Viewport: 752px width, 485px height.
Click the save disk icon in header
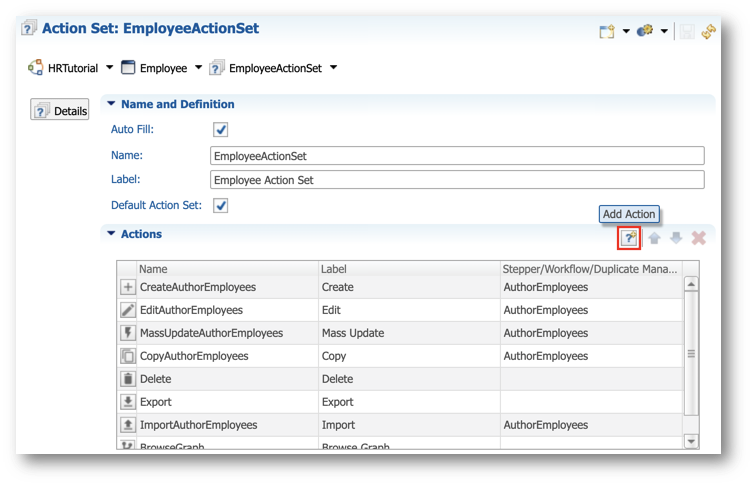pos(687,32)
